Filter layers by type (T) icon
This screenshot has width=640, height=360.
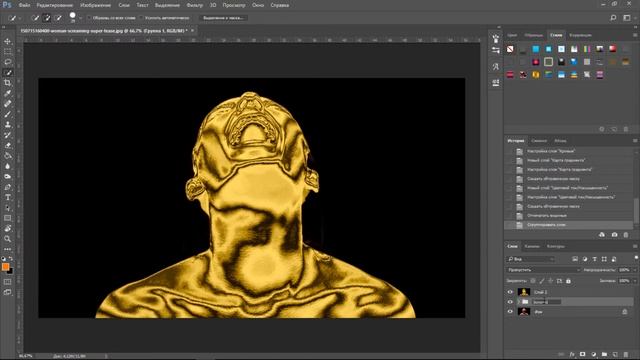[x=594, y=259]
